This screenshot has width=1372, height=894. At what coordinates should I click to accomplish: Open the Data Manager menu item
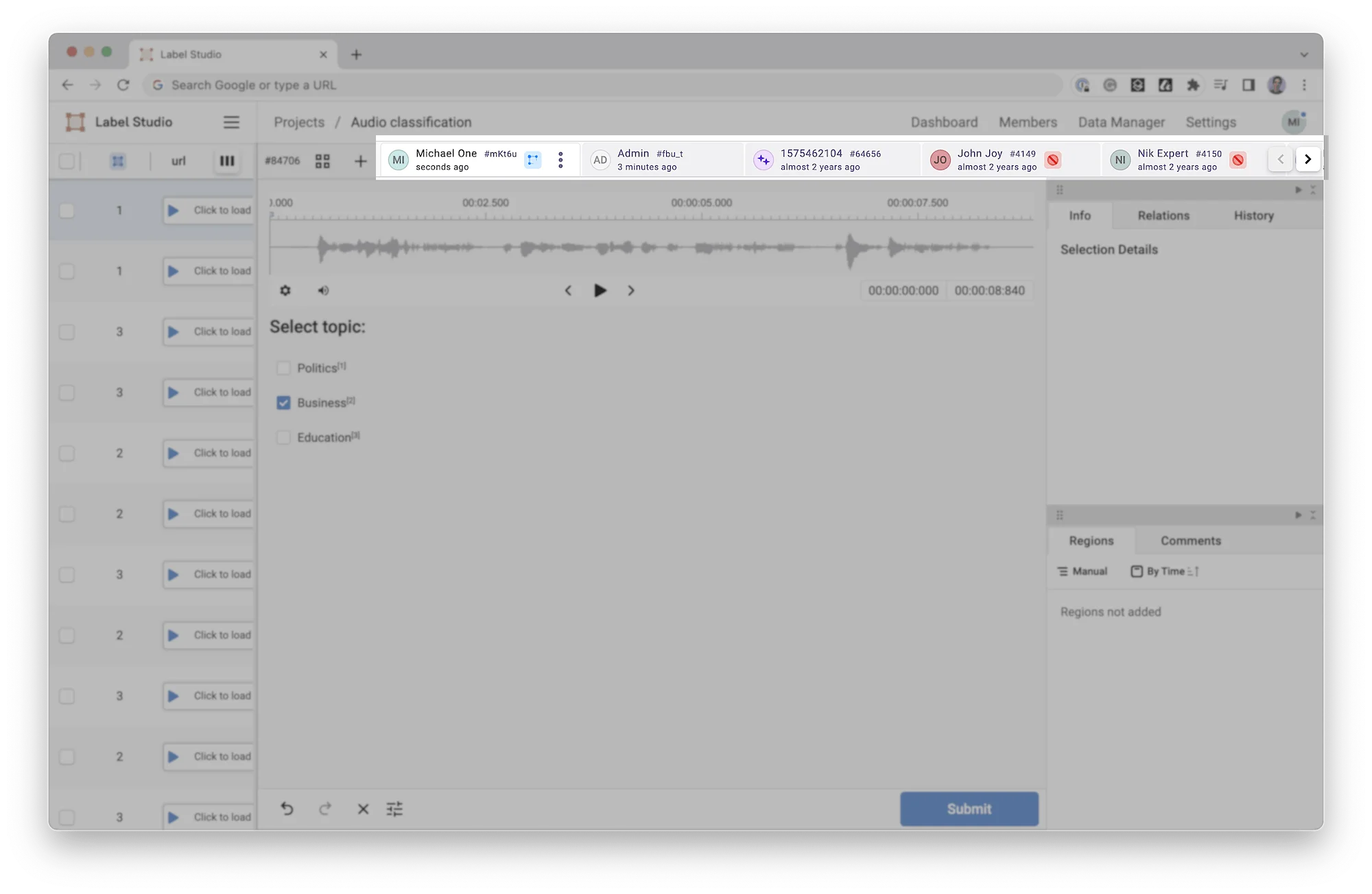click(1121, 122)
